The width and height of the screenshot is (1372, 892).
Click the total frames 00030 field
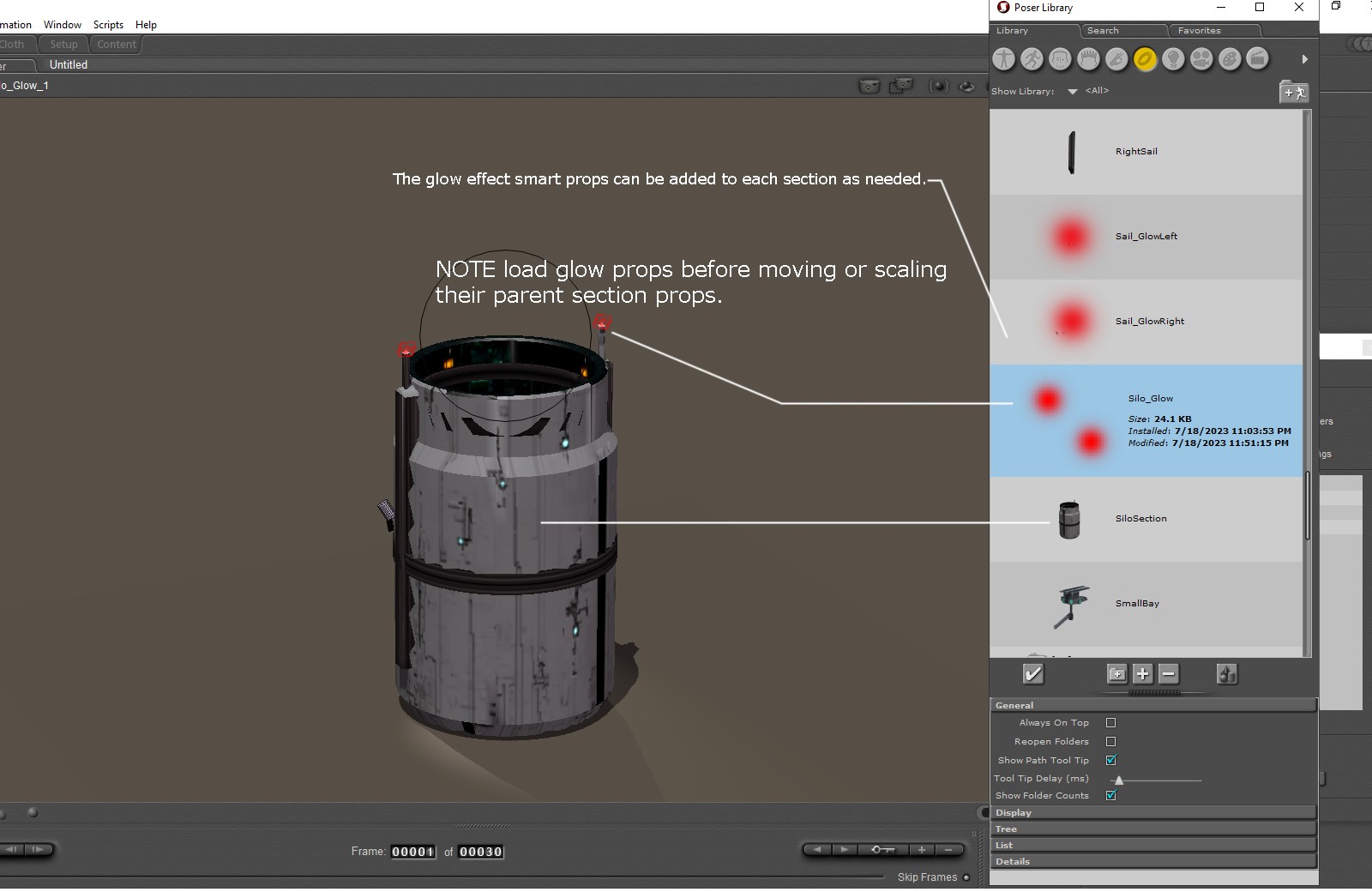[x=481, y=852]
